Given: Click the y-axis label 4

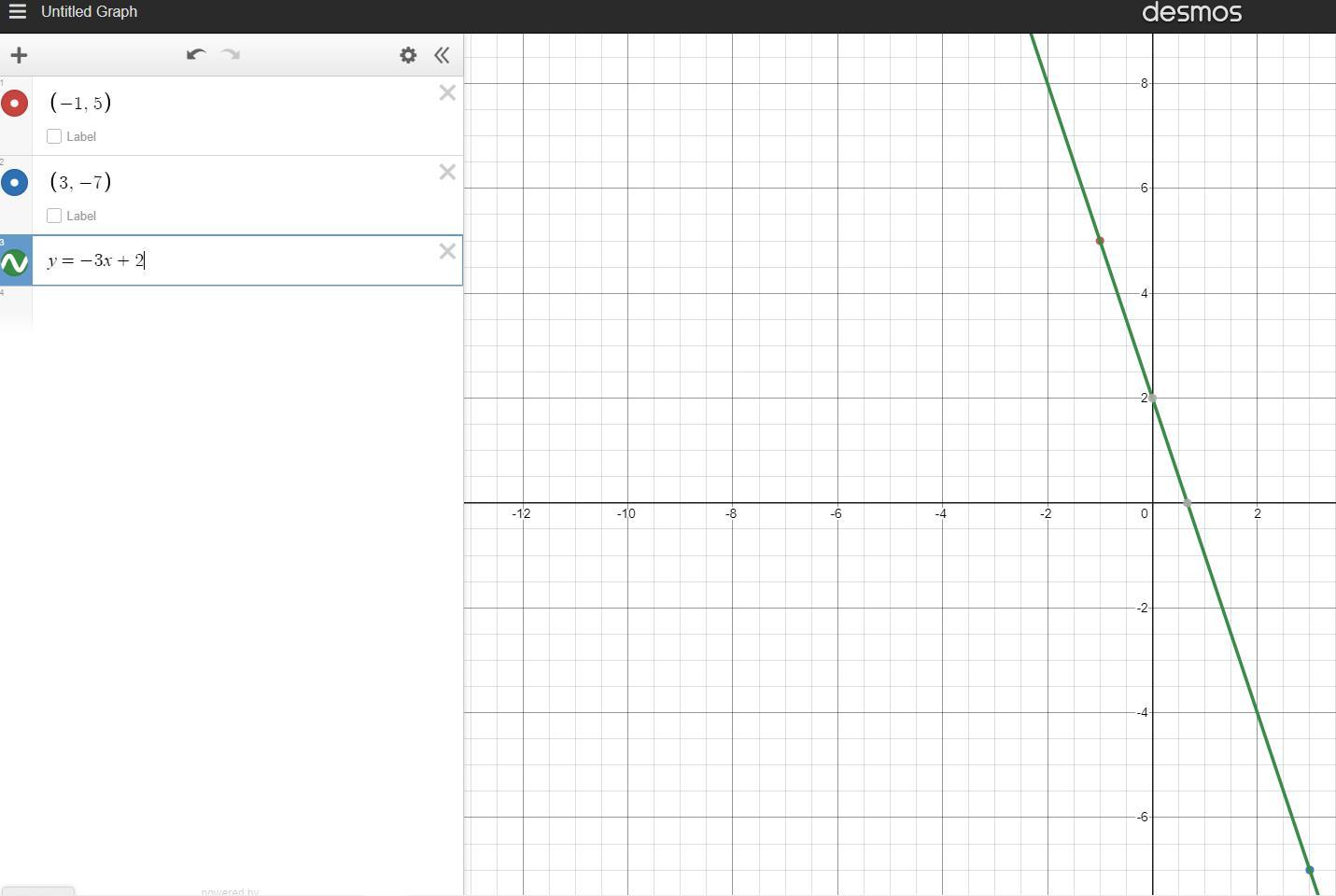Looking at the screenshot, I should click(x=1144, y=293).
